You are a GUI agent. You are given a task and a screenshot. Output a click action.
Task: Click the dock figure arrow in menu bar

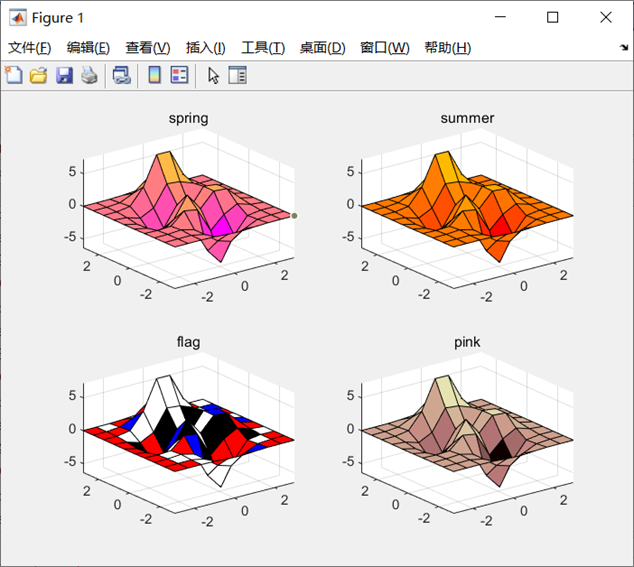(x=624, y=48)
